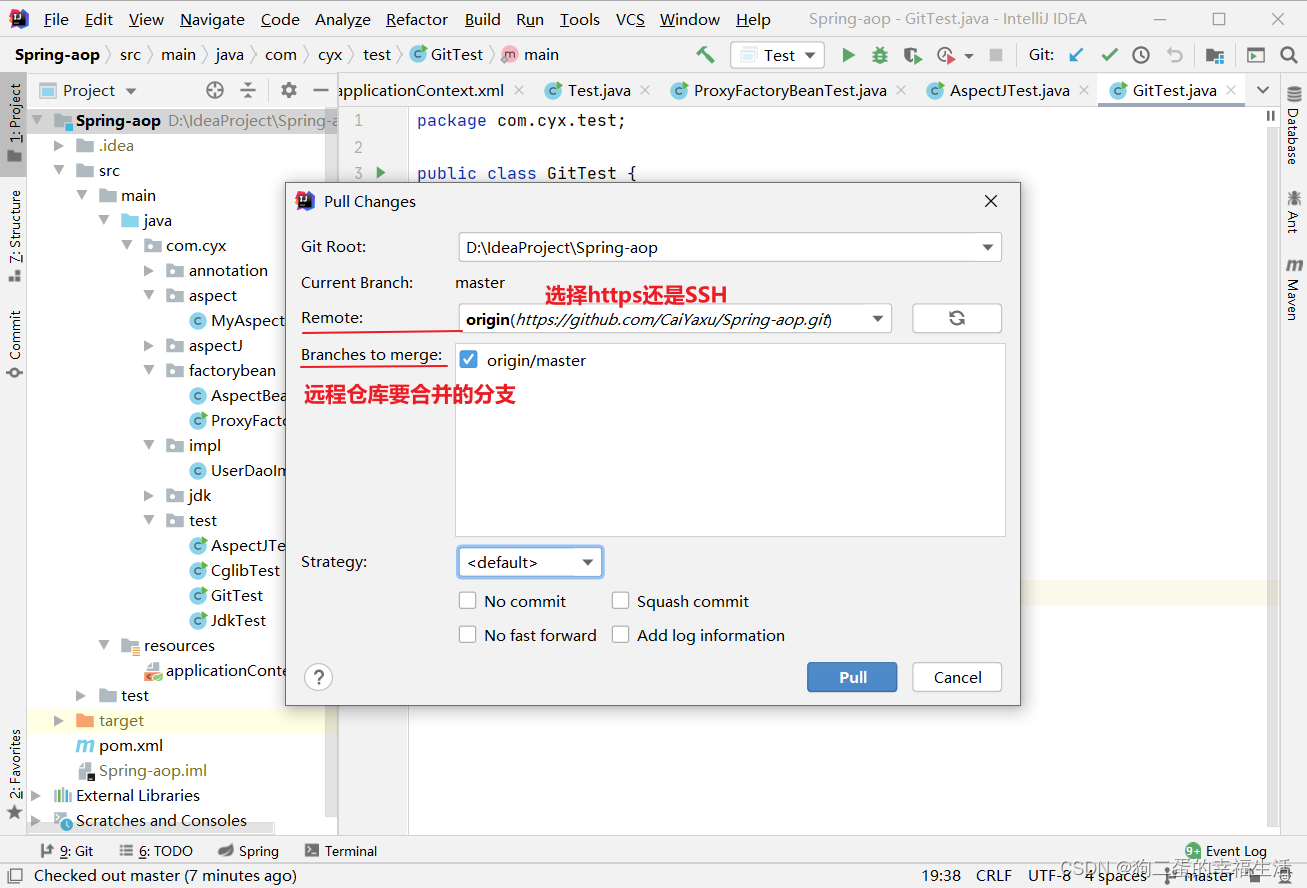This screenshot has width=1307, height=888.
Task: Expand the target folder
Action: [x=59, y=720]
